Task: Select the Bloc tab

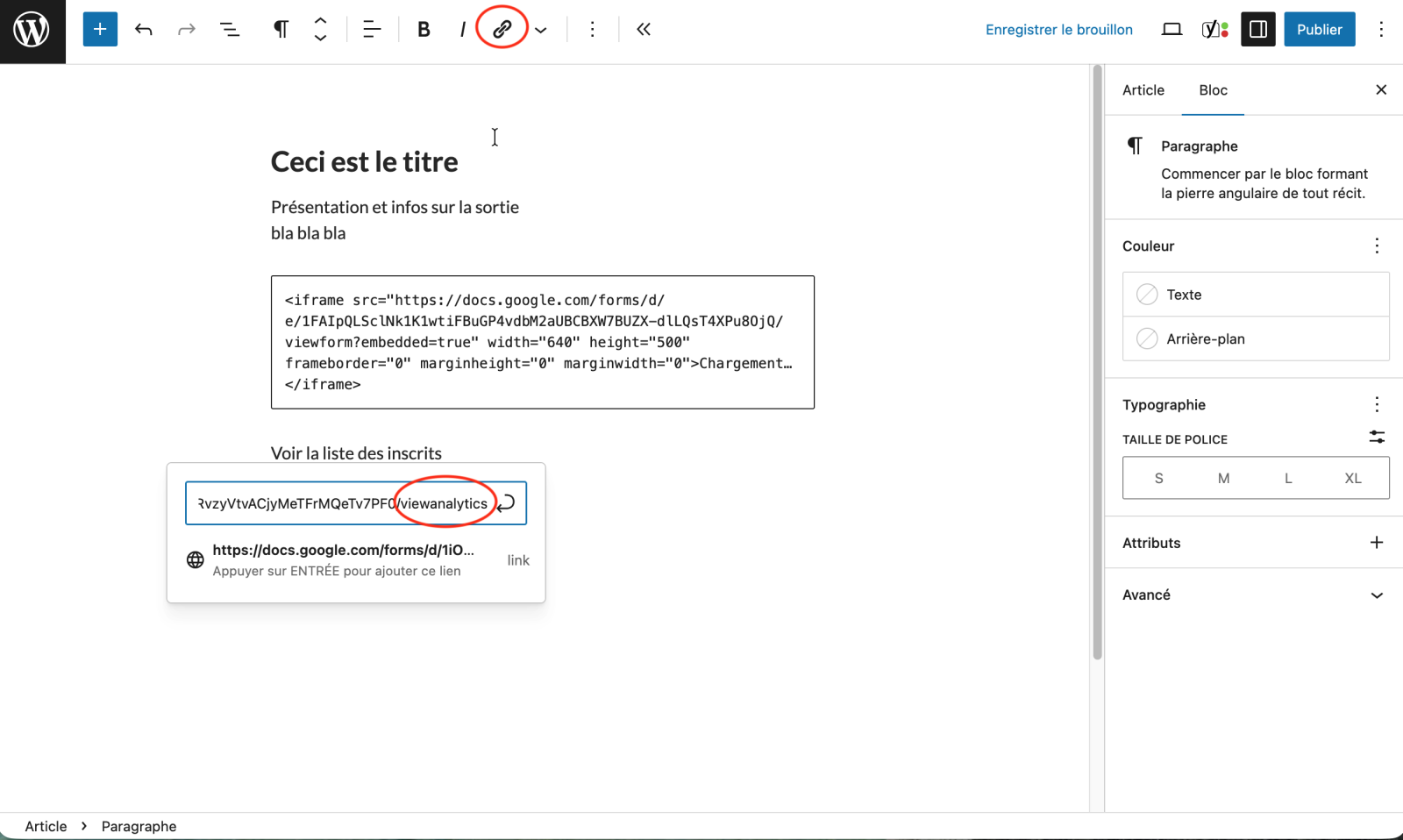Action: pyautogui.click(x=1213, y=90)
